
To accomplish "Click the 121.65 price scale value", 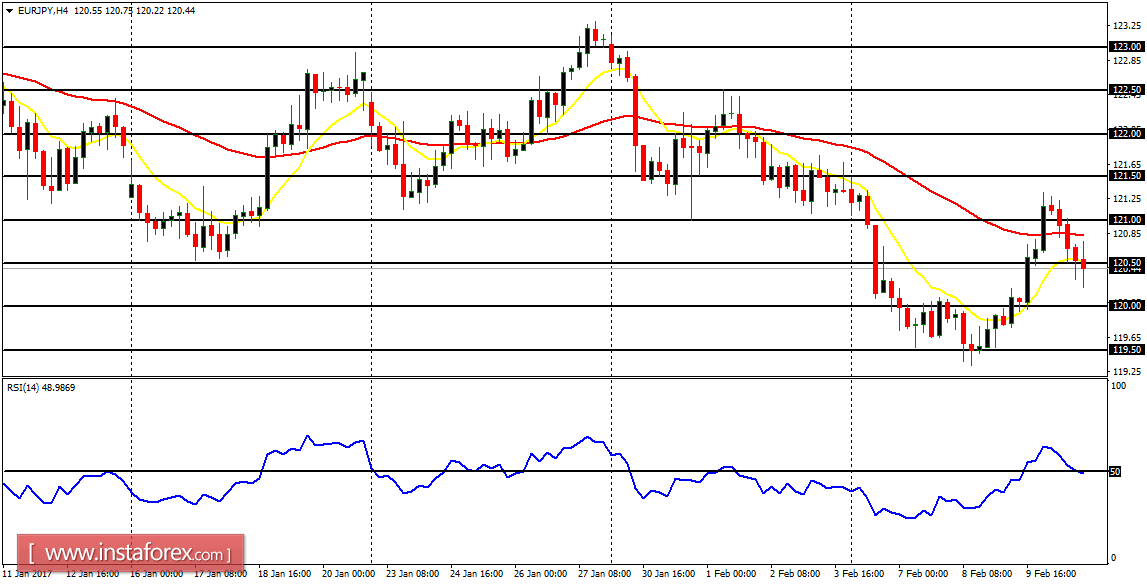I will point(1127,165).
